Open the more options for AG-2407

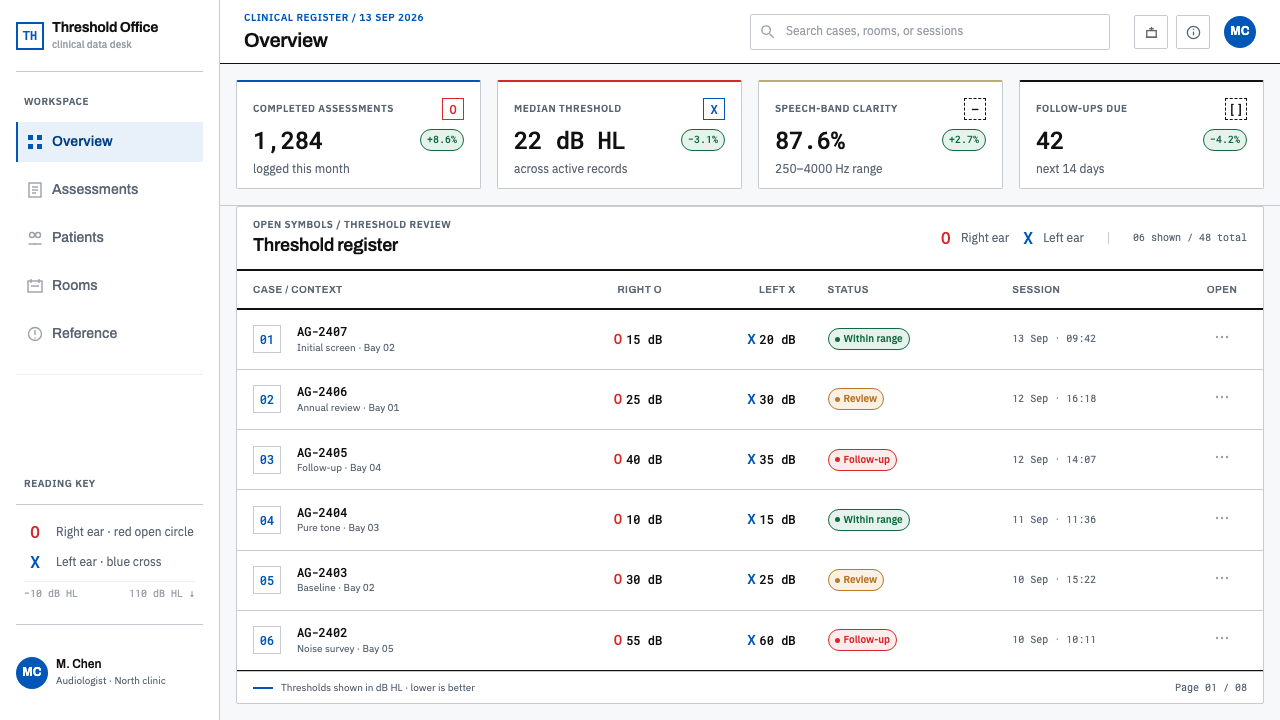(x=1222, y=338)
